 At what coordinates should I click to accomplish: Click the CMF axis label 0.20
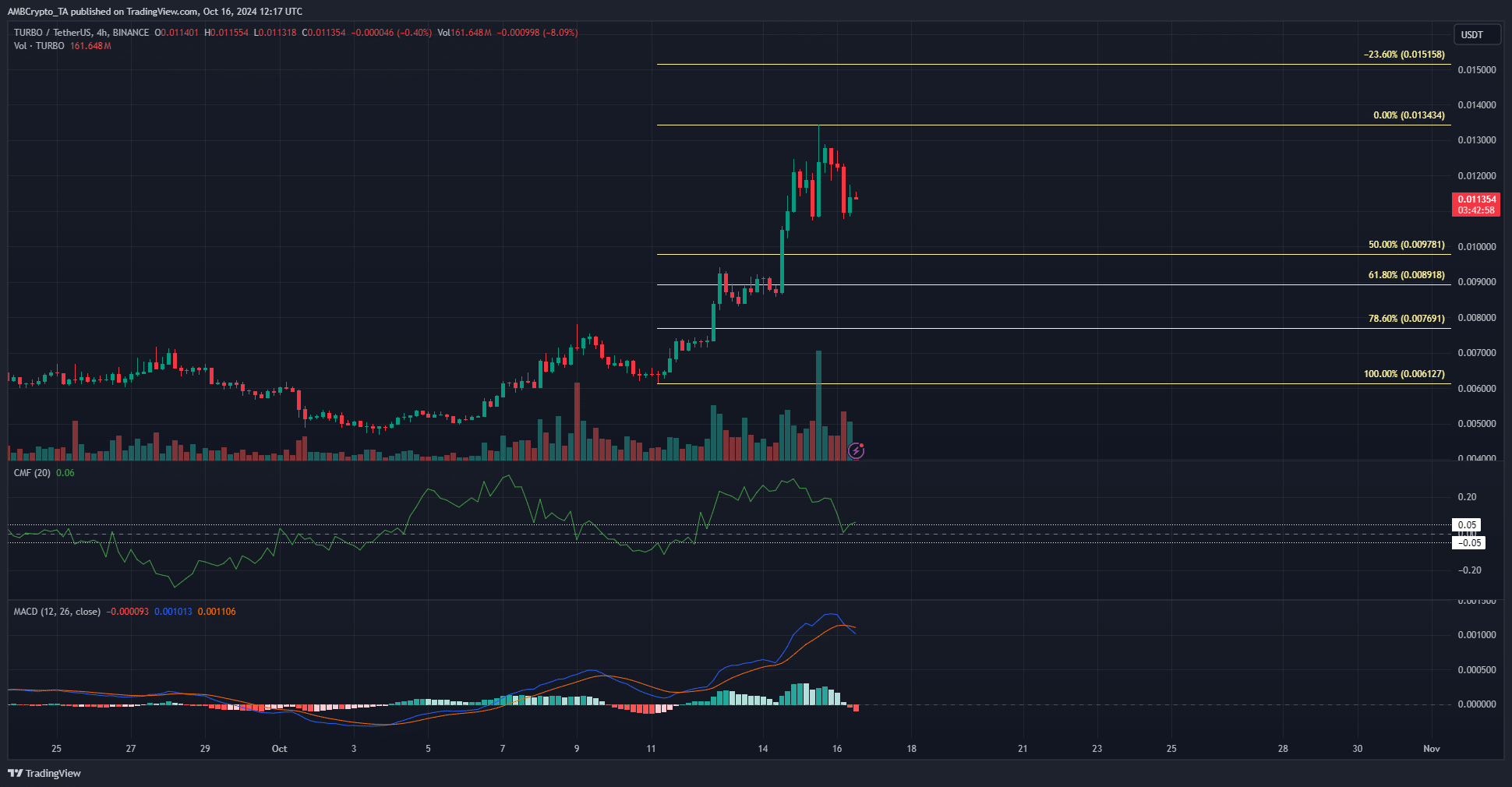pos(1467,497)
